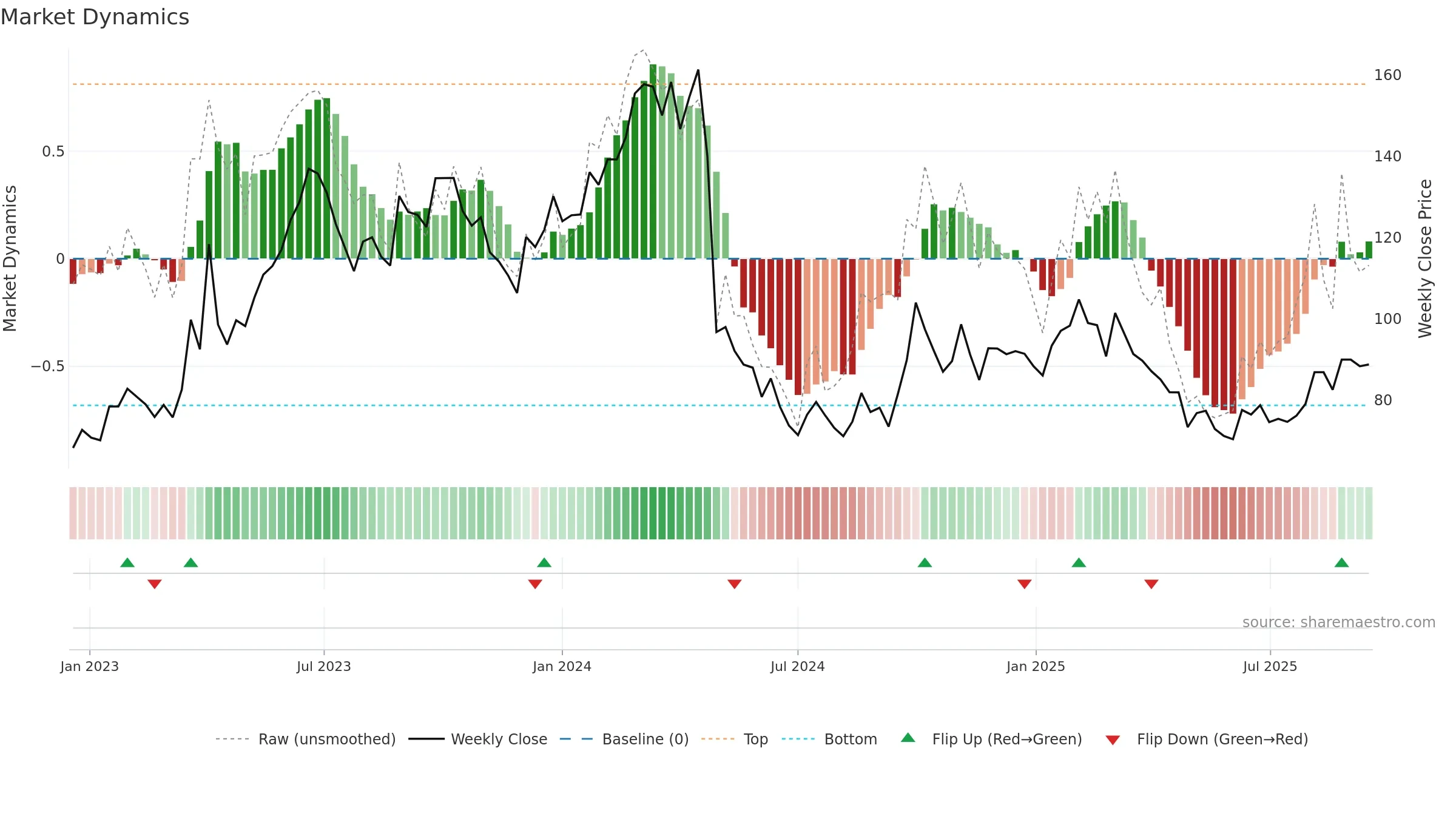Click the Jan 2024 x-axis label
This screenshot has height=819, width=1456.
562,666
